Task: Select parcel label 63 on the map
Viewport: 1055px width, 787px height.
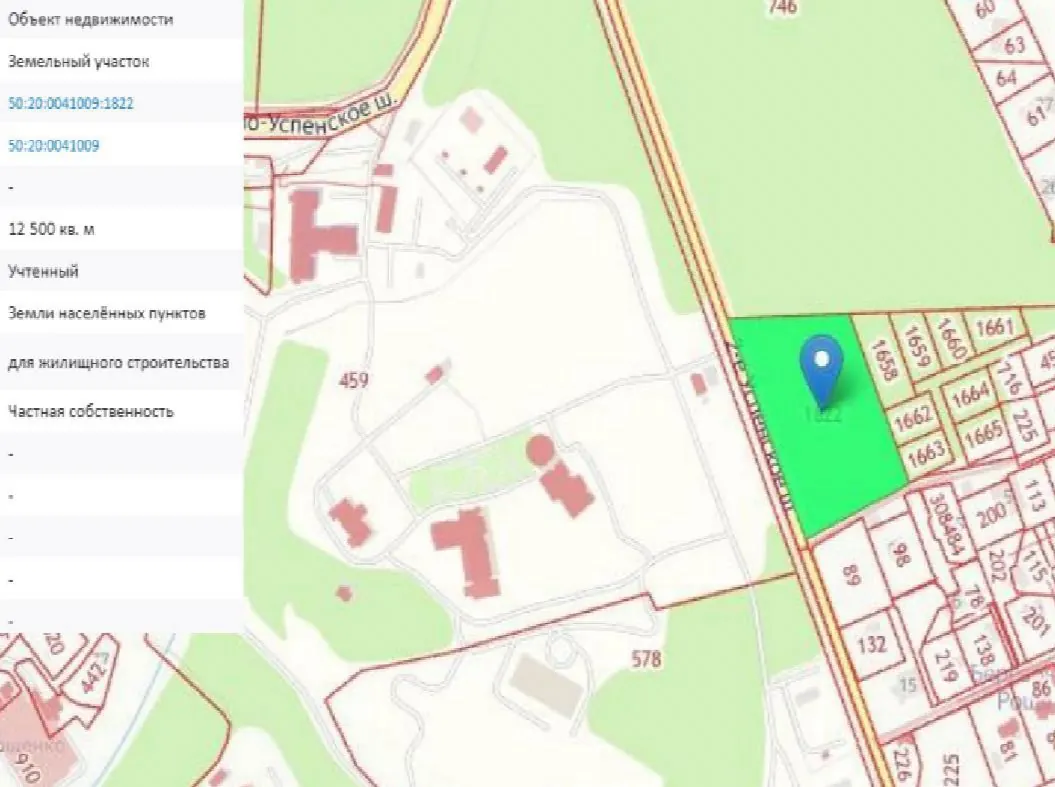Action: tap(1015, 45)
